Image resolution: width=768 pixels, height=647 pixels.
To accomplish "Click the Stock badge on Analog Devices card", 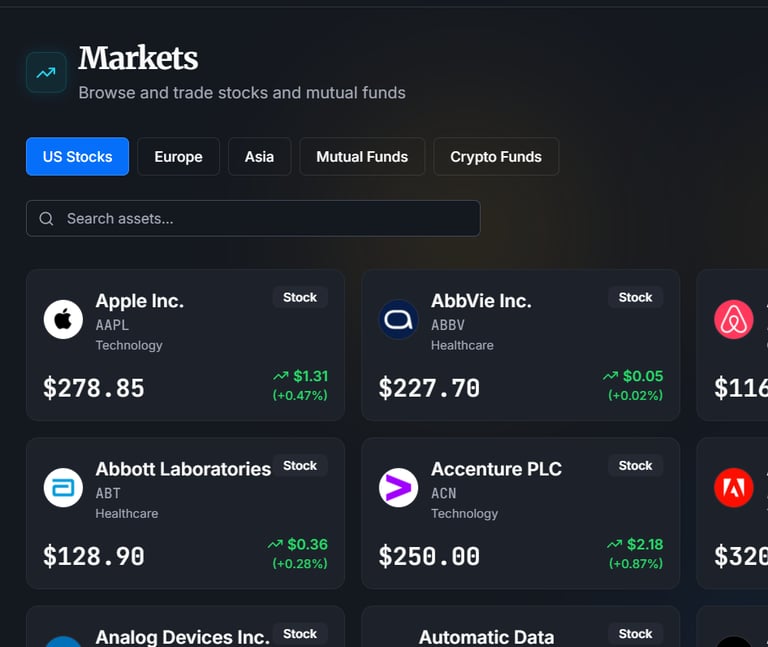I will click(x=300, y=634).
